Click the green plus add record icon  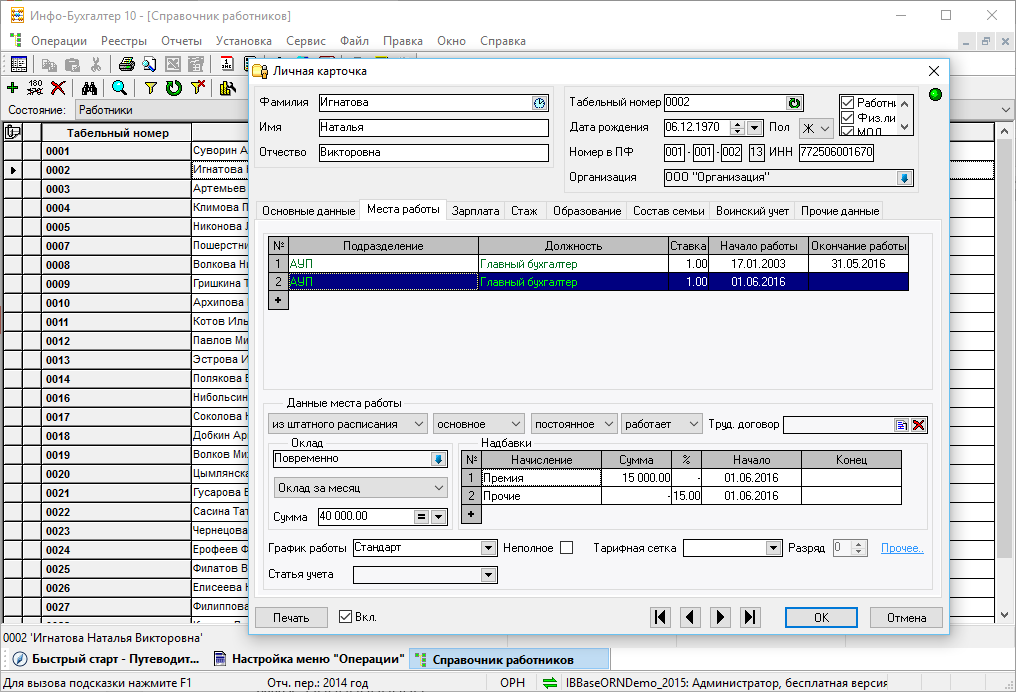12,88
